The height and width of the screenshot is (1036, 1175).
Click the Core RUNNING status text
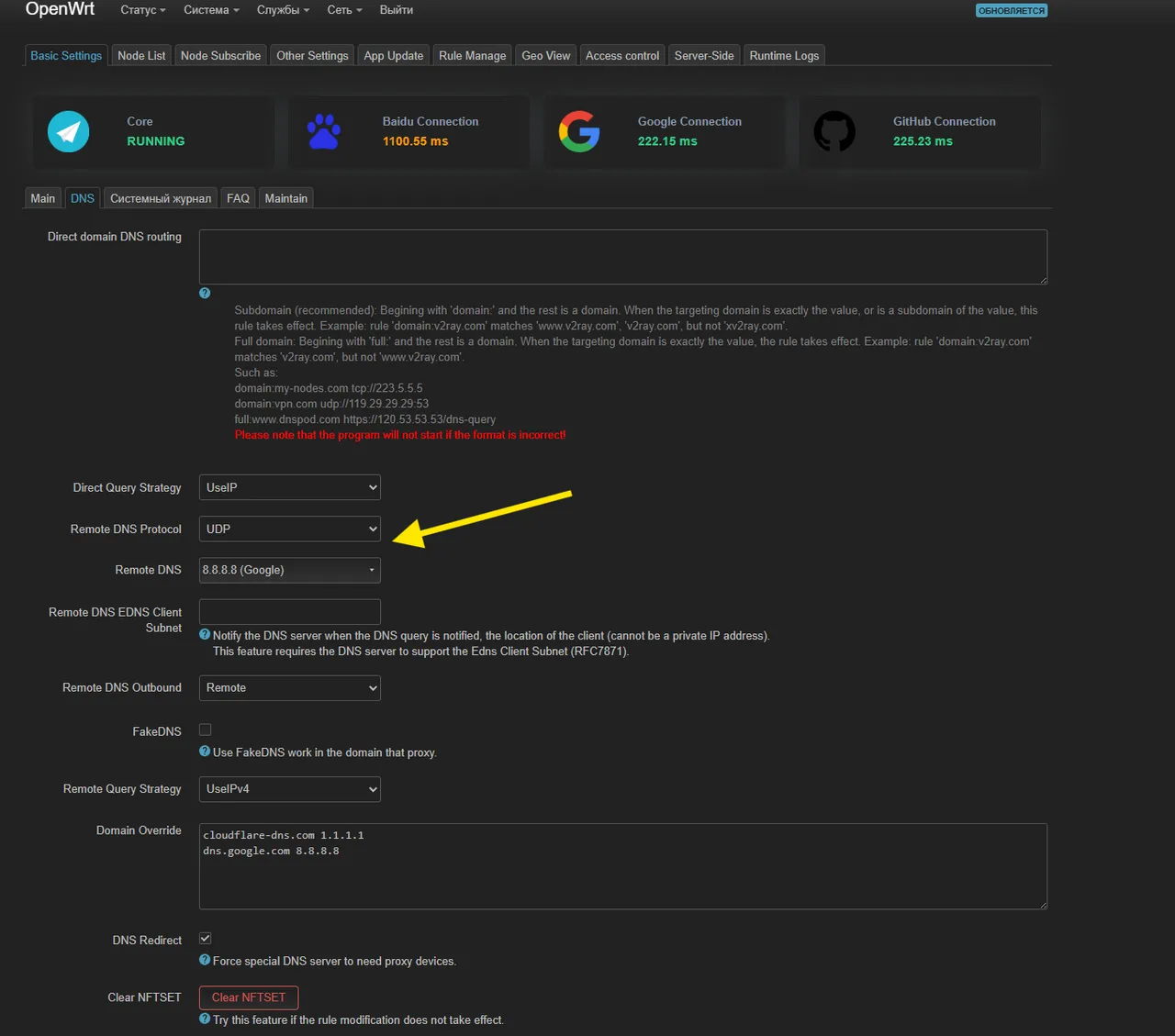coord(156,141)
